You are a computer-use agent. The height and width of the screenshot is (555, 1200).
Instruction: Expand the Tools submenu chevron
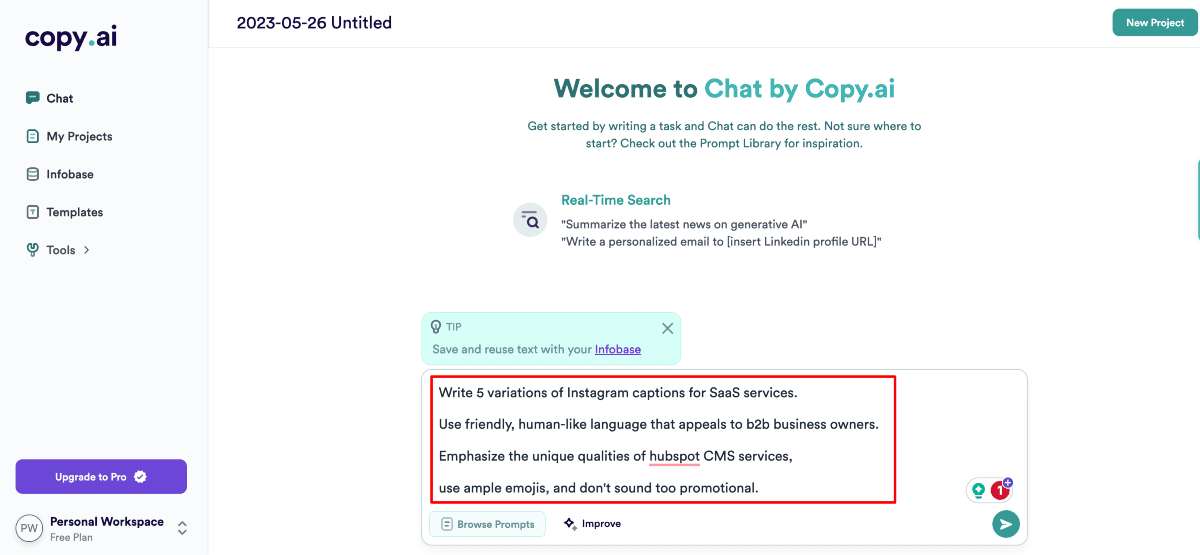click(87, 250)
